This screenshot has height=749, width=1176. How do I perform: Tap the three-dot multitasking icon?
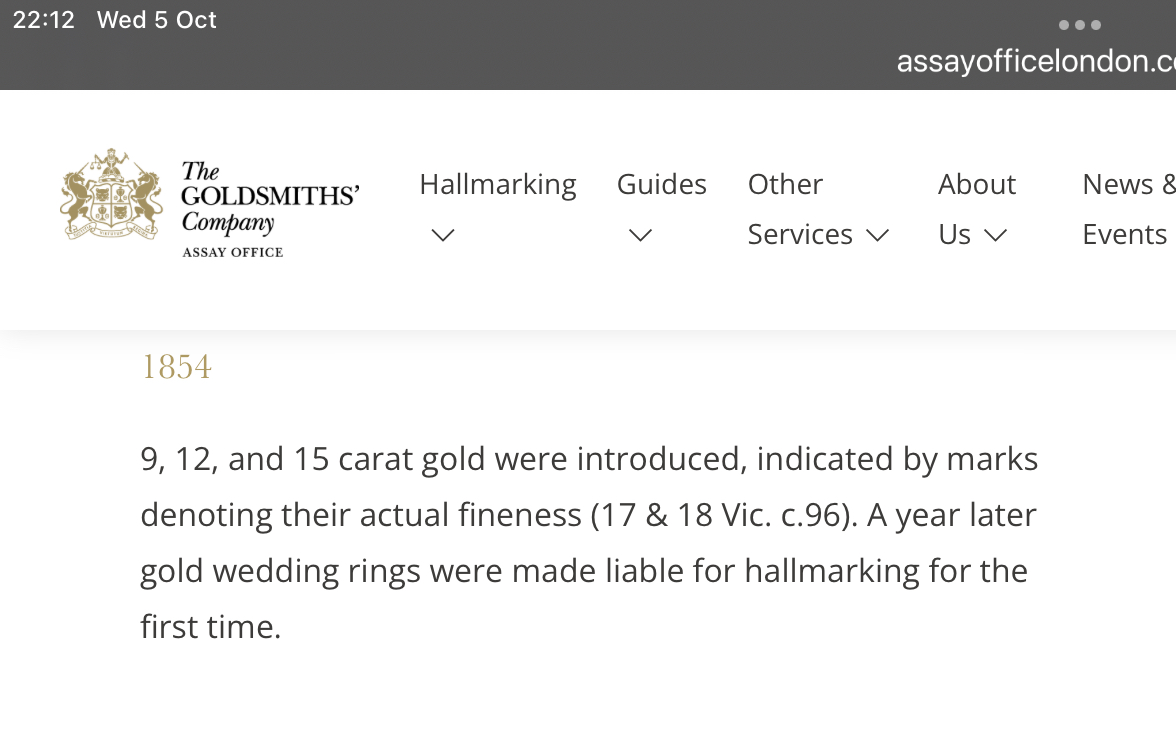click(x=1079, y=25)
